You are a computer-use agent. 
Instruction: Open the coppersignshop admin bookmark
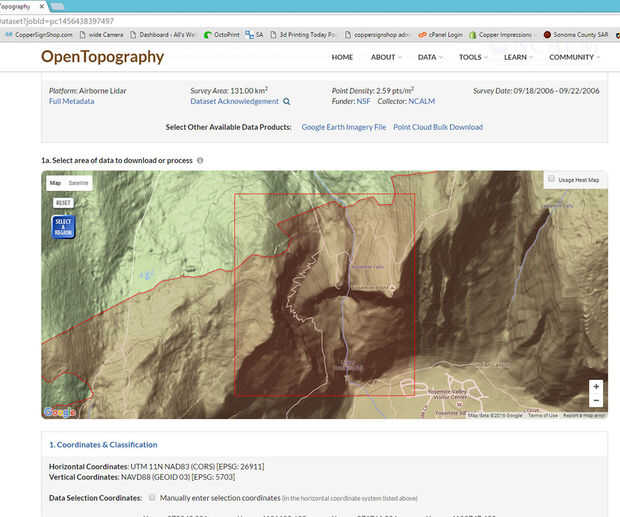tap(377, 35)
